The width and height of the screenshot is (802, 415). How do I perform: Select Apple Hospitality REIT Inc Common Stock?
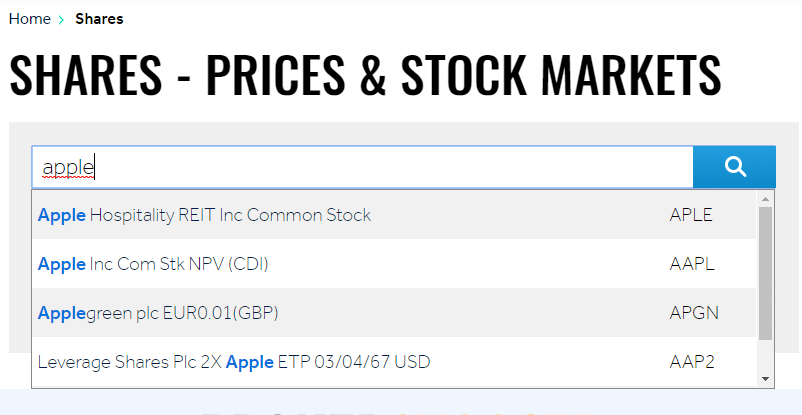204,215
